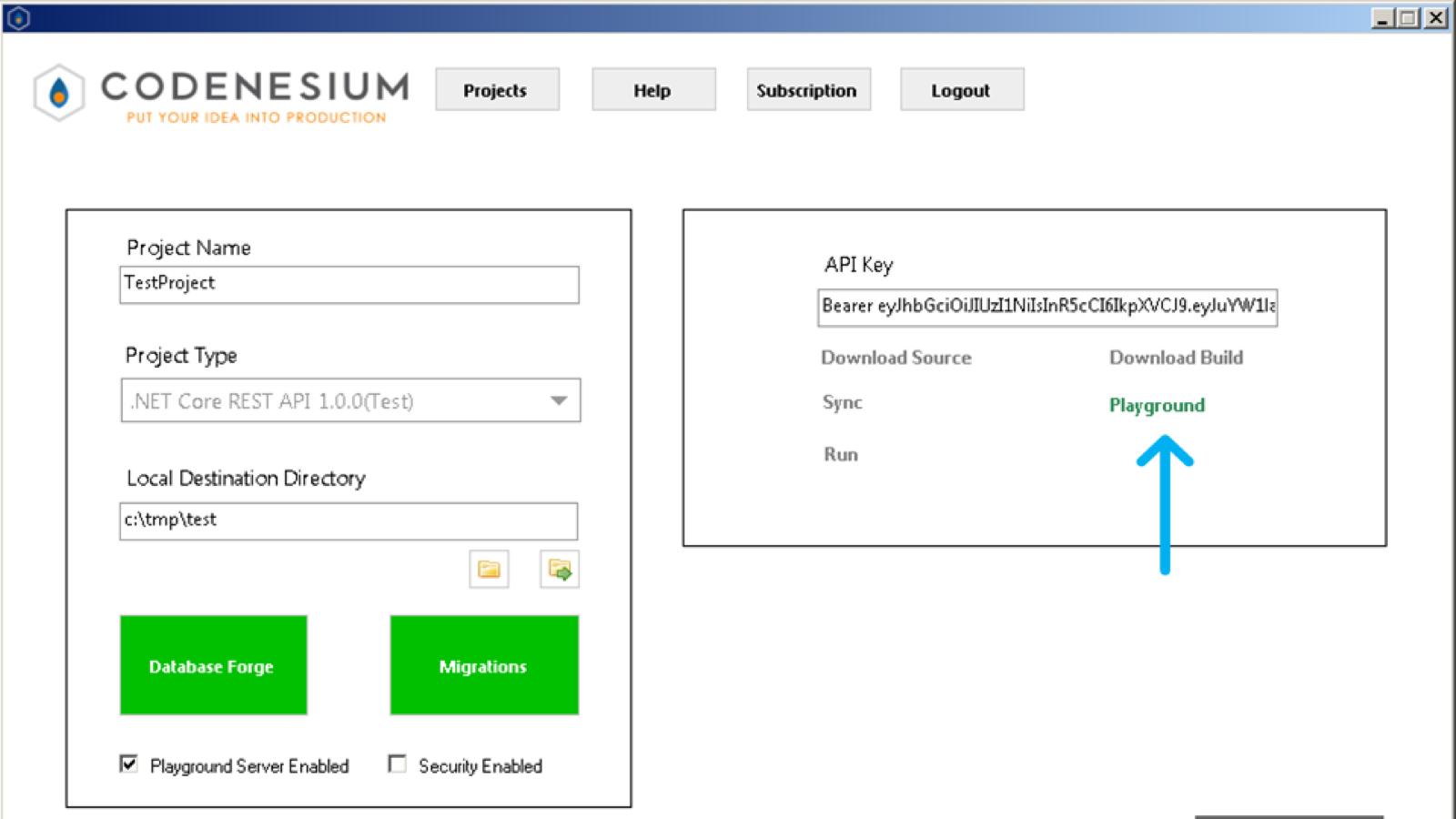
Task: Disable the Playground Server Enabled checkbox
Action: pyautogui.click(x=128, y=763)
